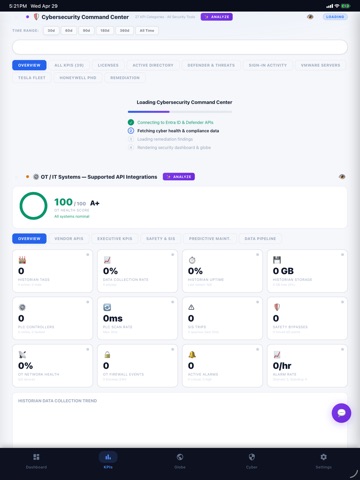Click the gear icon beside OT / IT Systems heading
The width and height of the screenshot is (360, 480).
coord(36,177)
